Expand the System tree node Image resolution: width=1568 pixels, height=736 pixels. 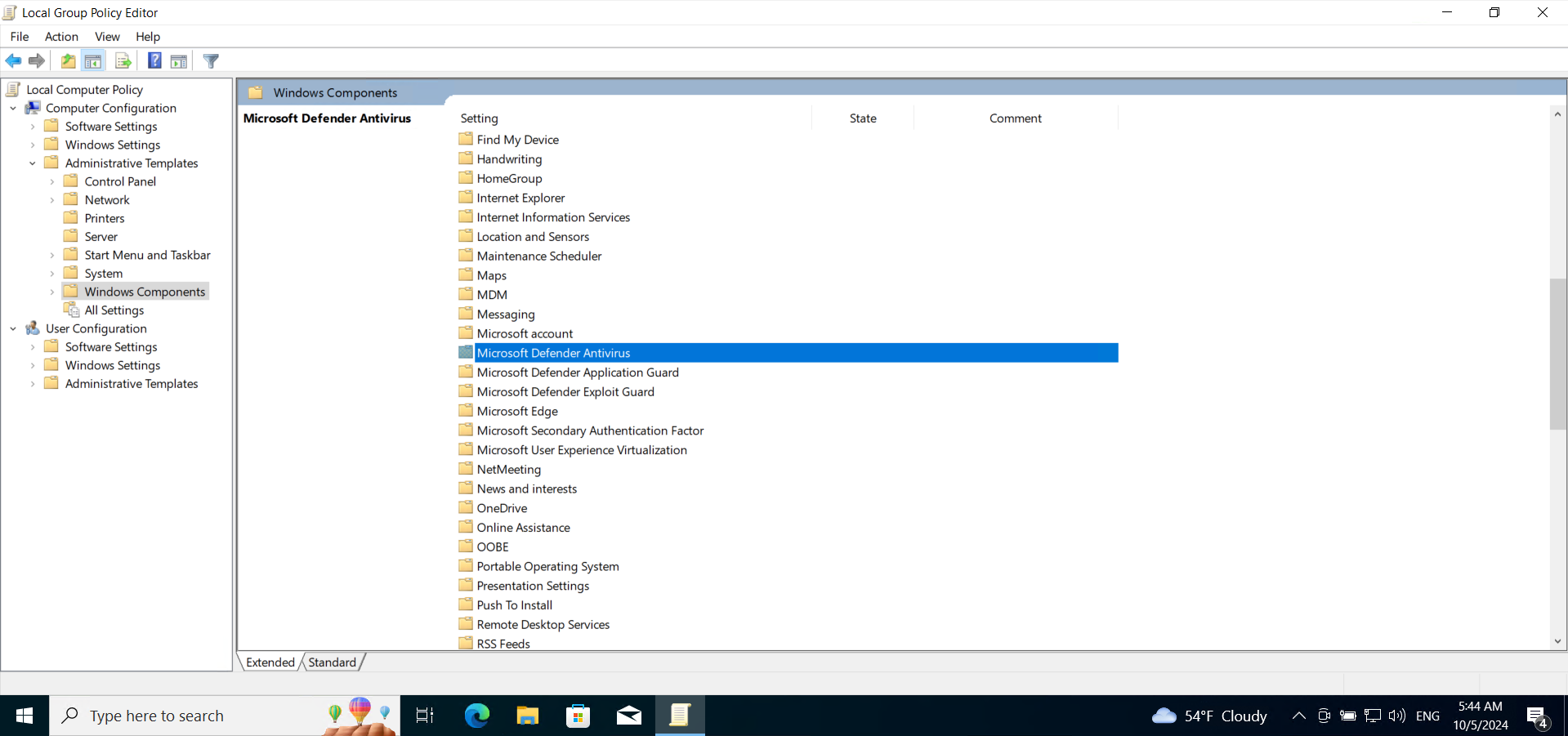tap(52, 274)
